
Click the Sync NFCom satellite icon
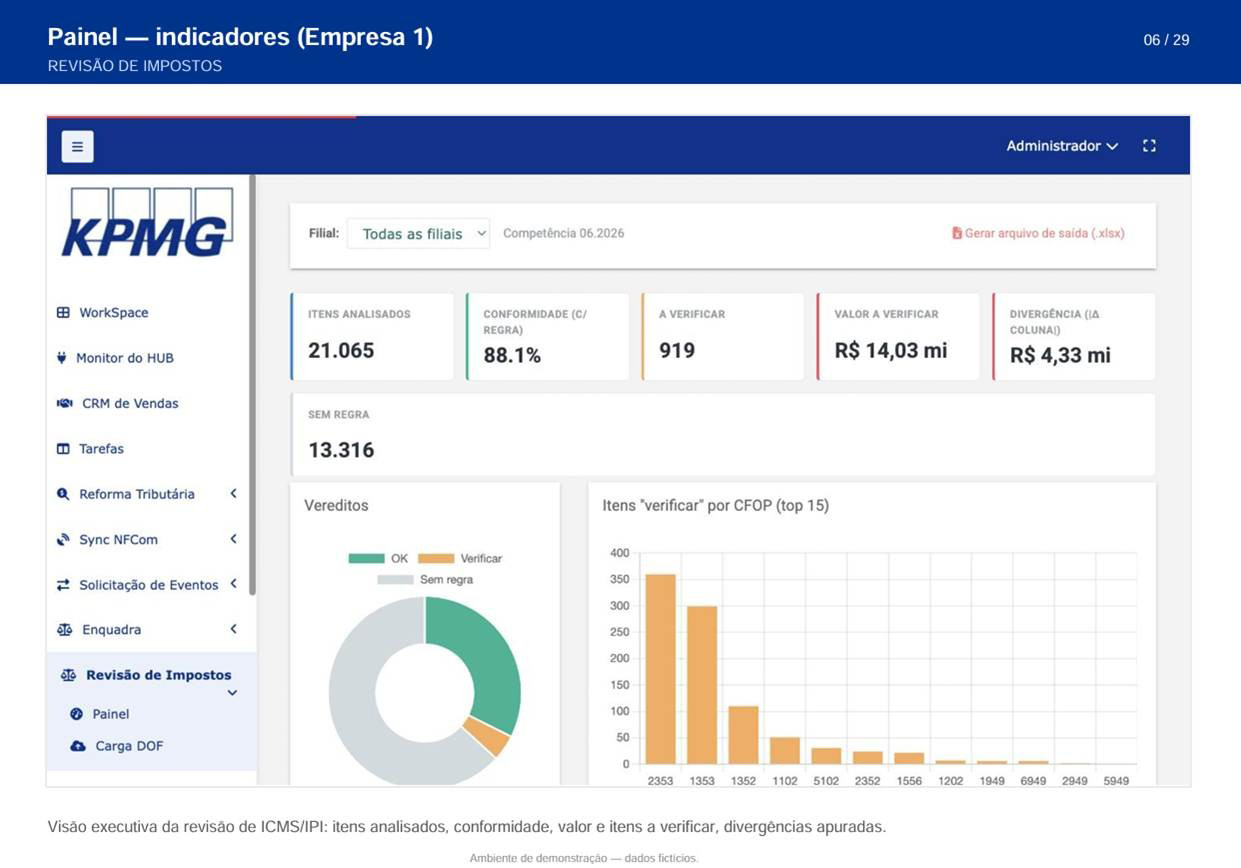(63, 540)
